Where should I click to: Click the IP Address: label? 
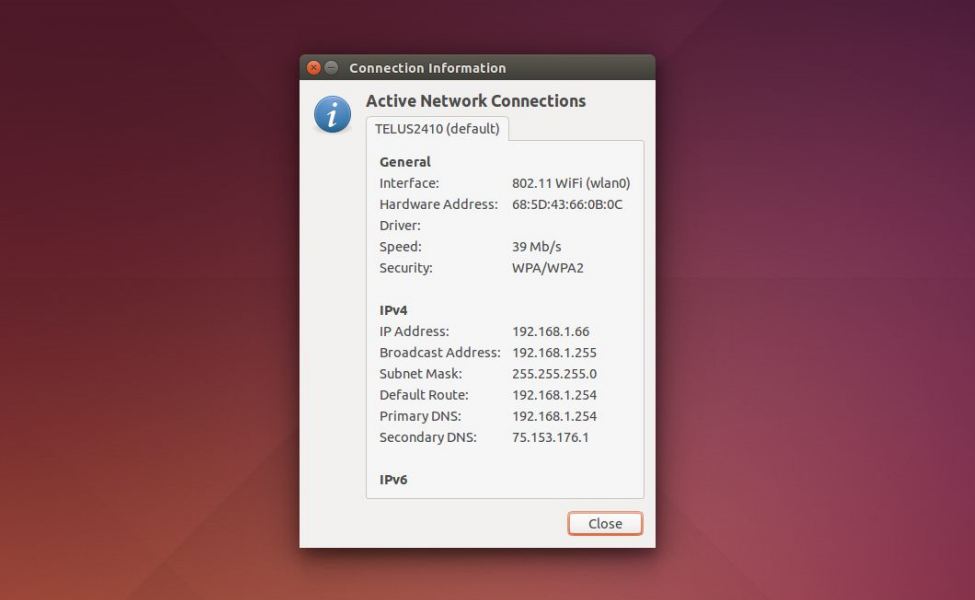click(414, 331)
